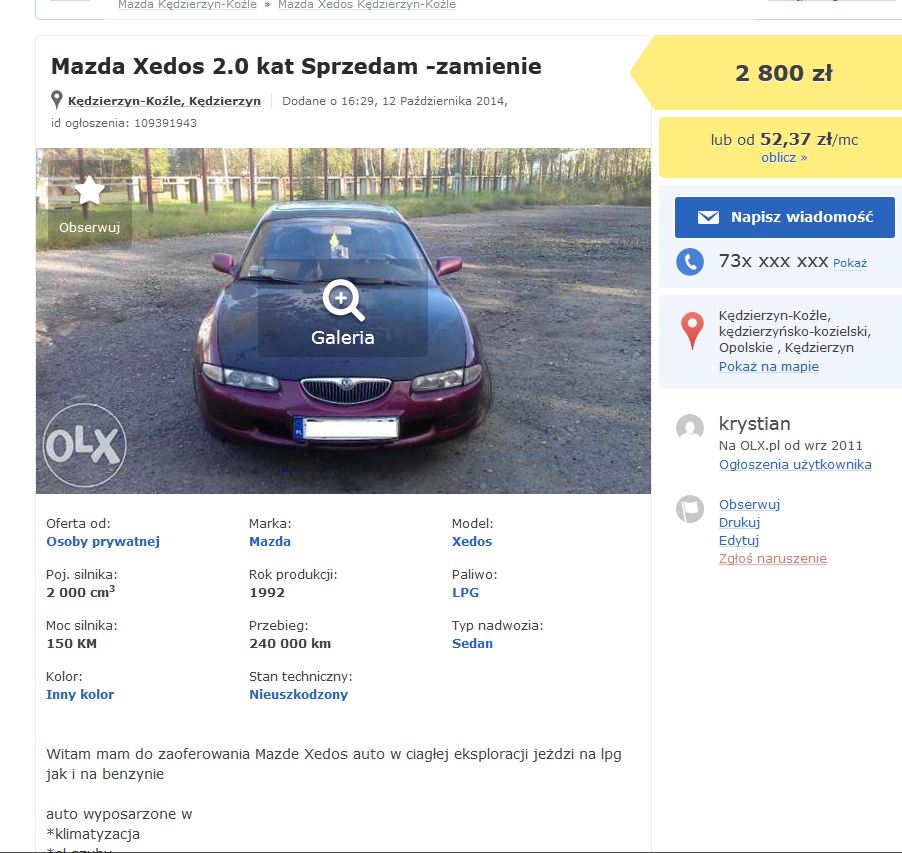Click Edytuj link
902x853 pixels.
click(739, 541)
